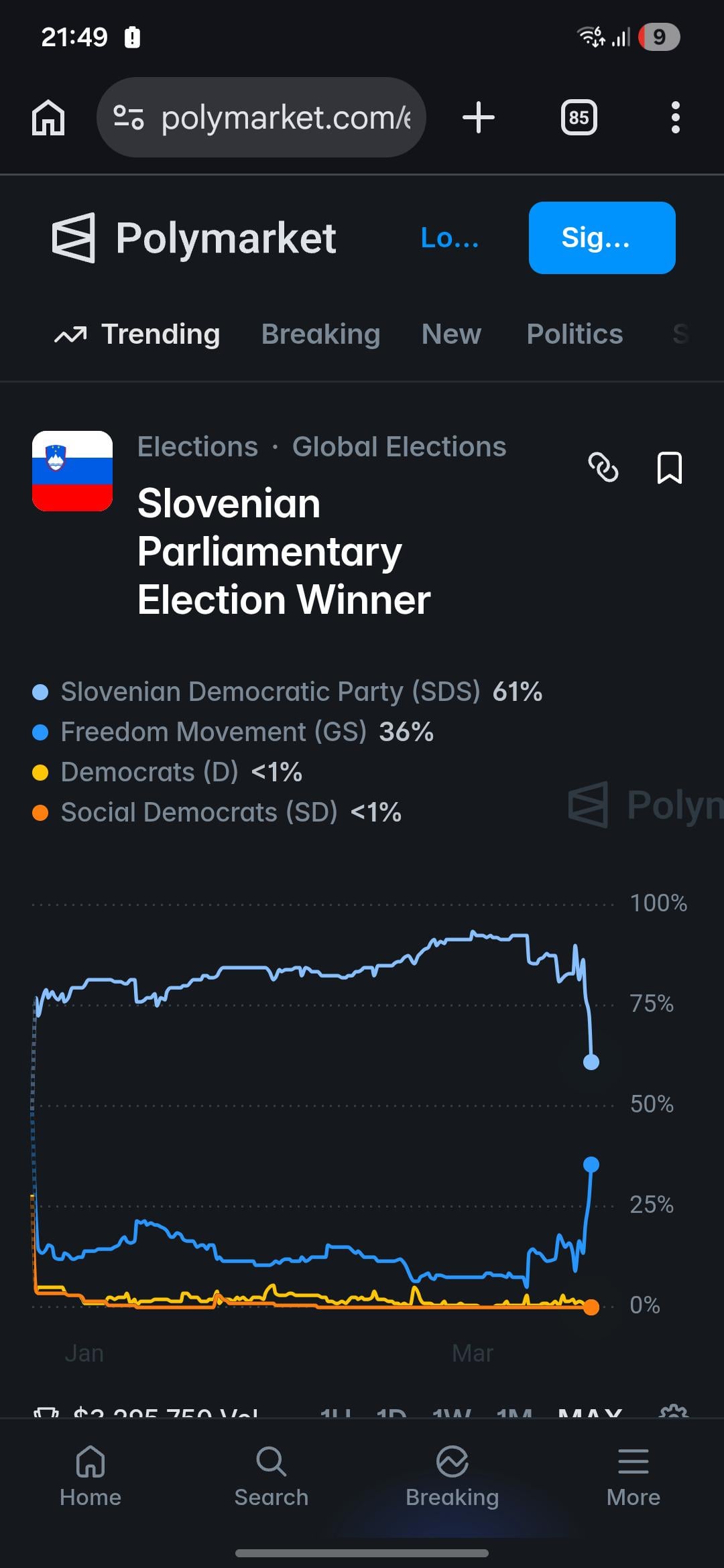Tap the Chrome home icon

pos(48,118)
